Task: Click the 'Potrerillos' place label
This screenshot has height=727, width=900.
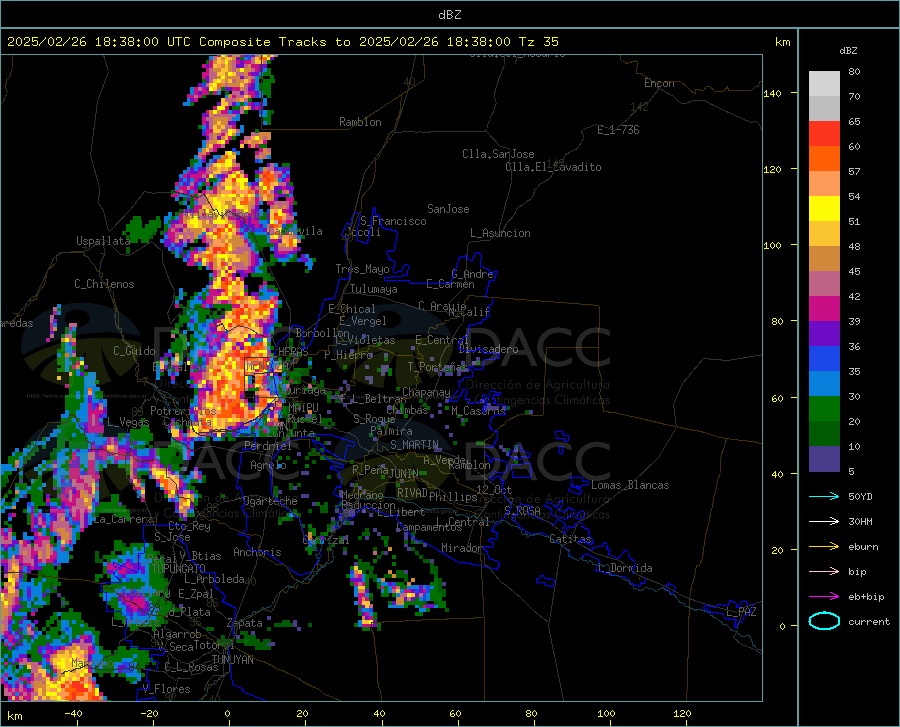Action: [183, 411]
